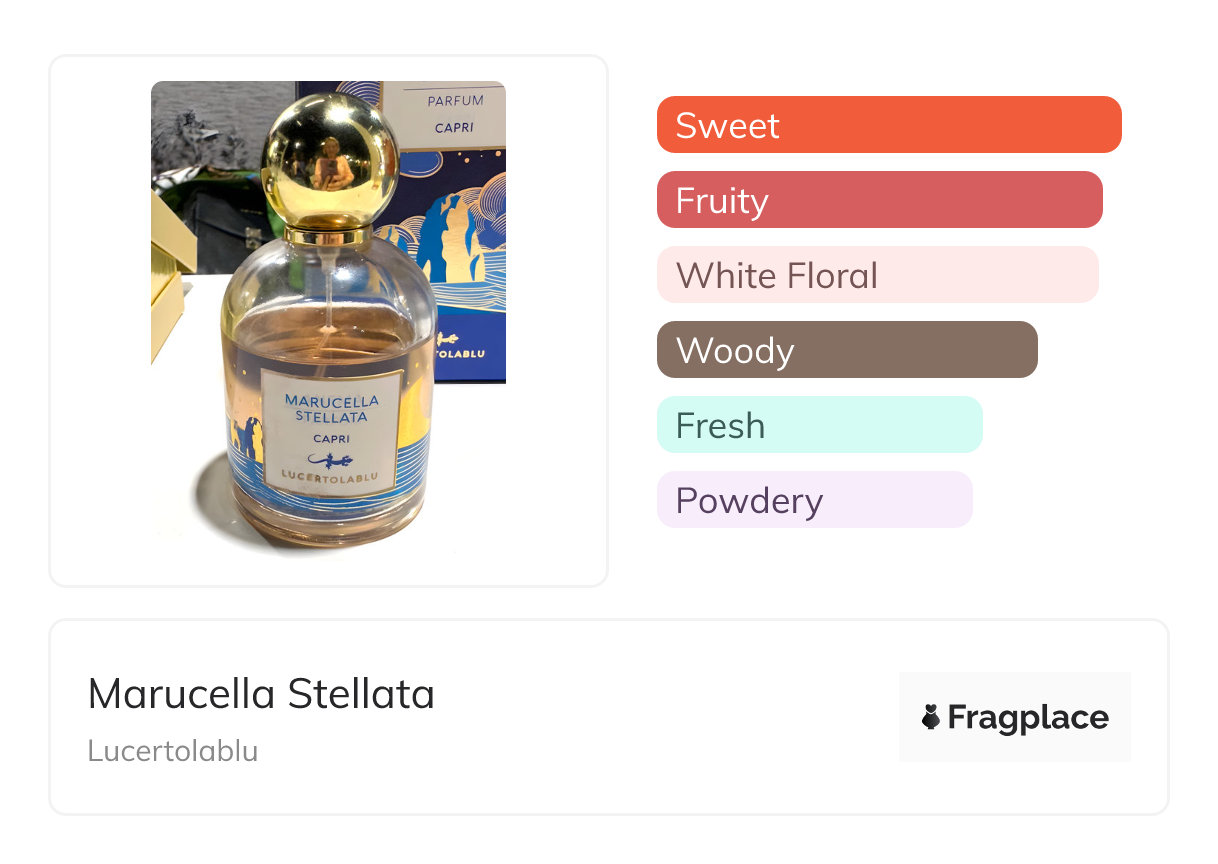
Task: Click the PARFUM CAPRI box label
Action: point(455,113)
